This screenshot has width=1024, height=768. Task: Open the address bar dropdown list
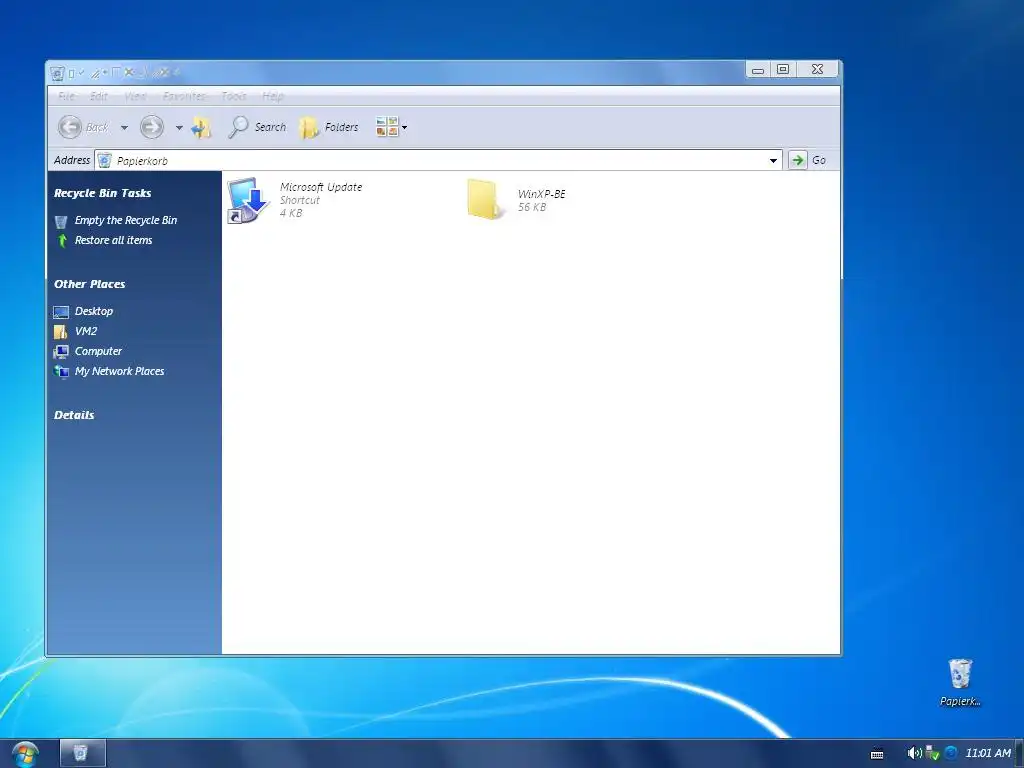[773, 161]
